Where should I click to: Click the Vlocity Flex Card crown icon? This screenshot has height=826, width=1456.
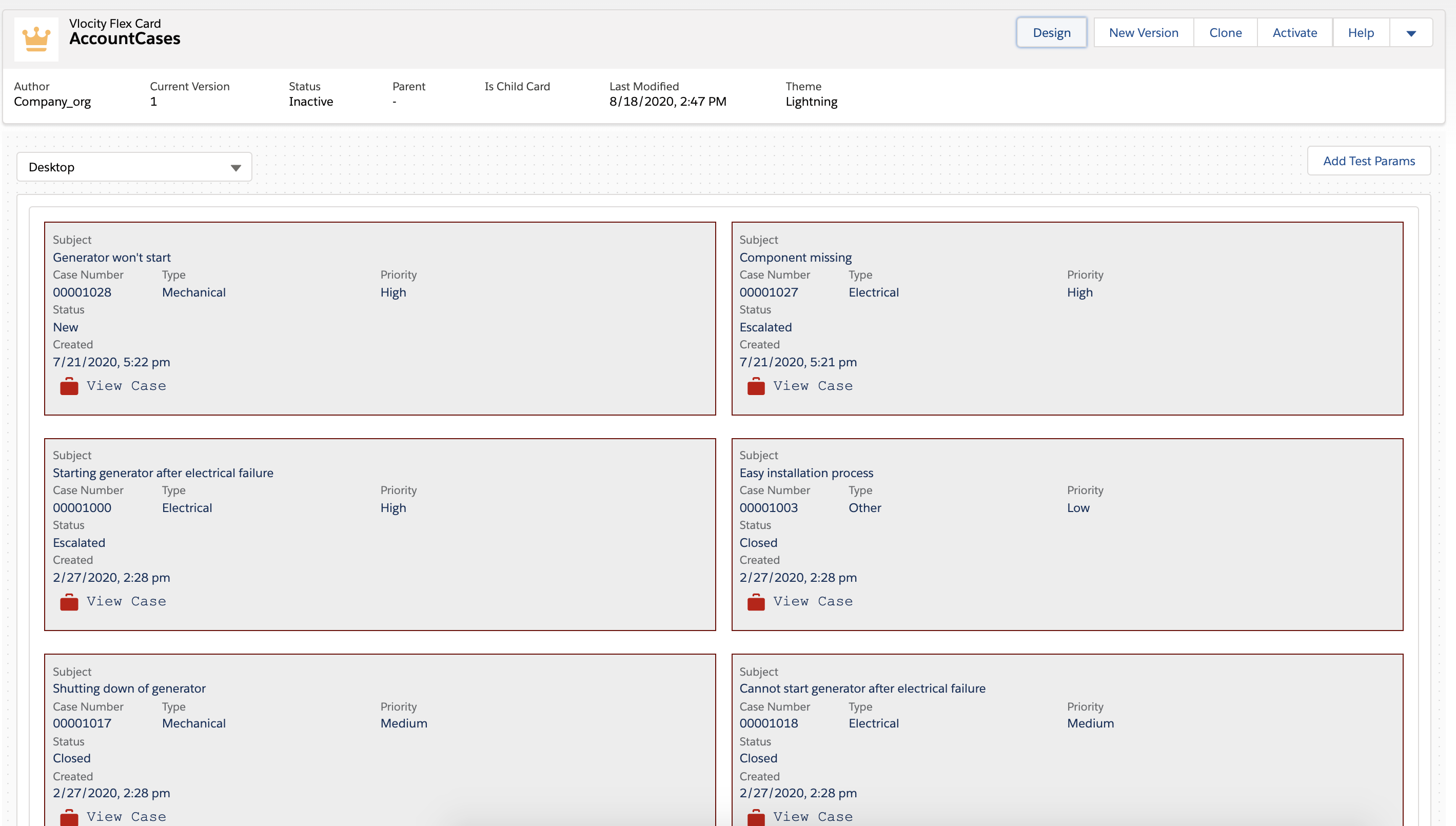(x=36, y=39)
